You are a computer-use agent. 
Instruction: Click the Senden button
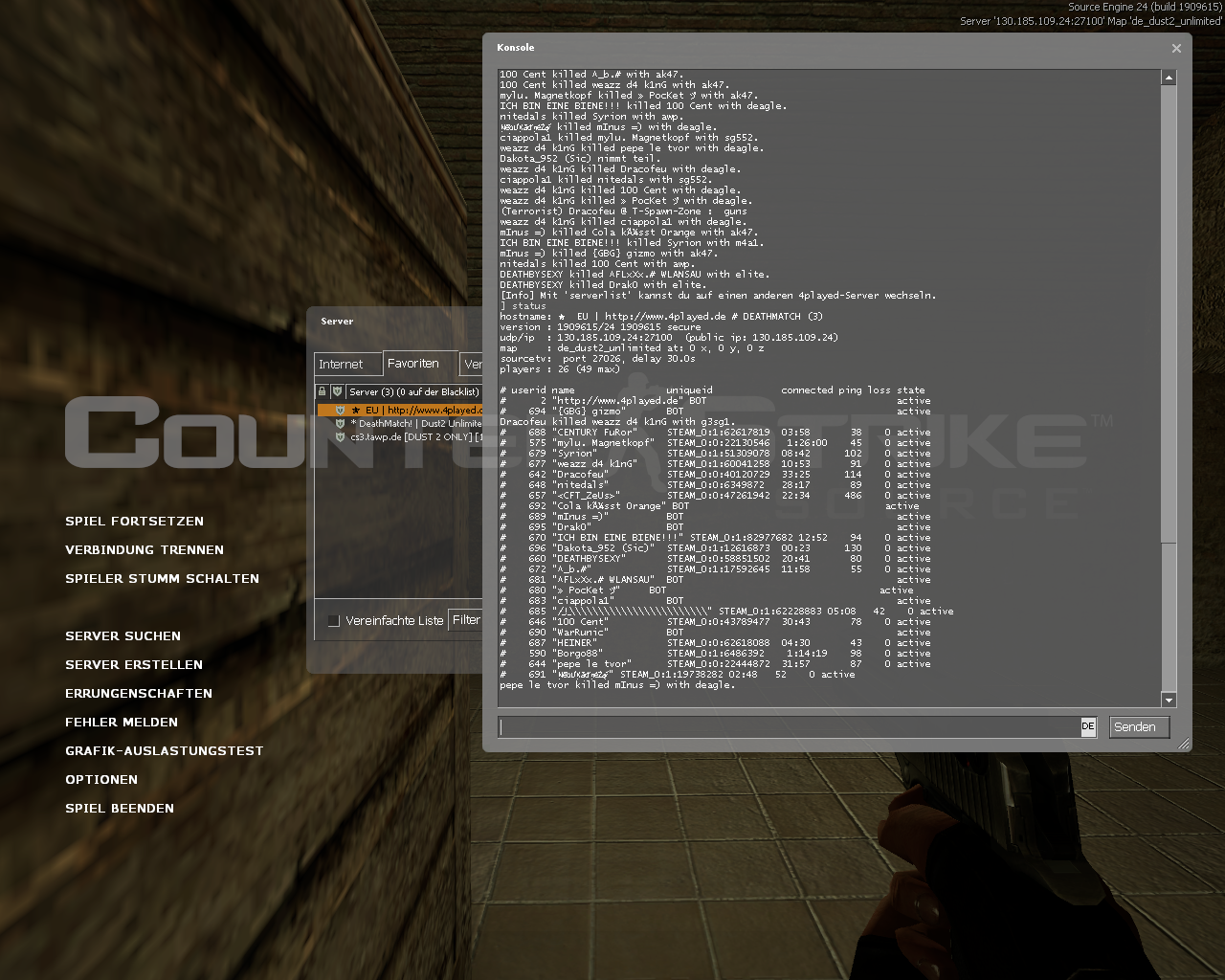click(x=1139, y=727)
